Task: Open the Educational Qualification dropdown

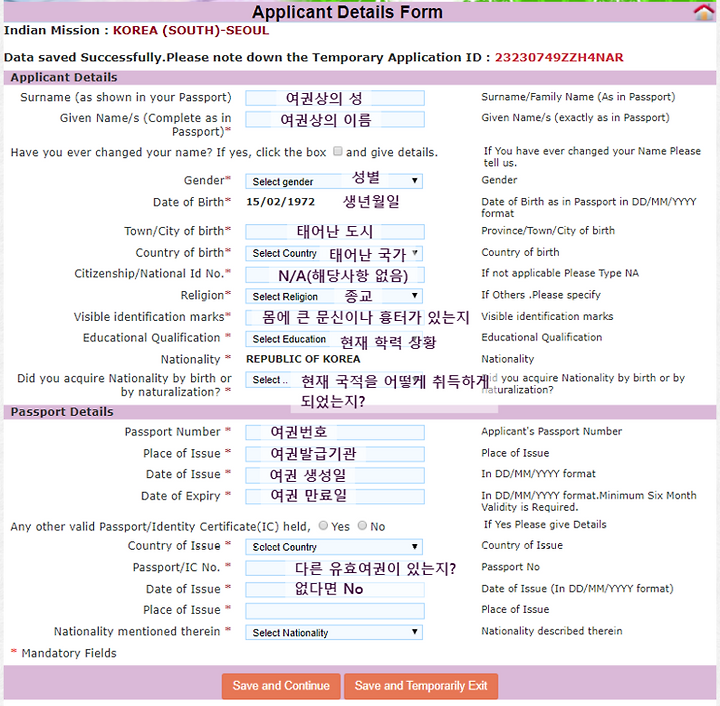Action: 334,339
